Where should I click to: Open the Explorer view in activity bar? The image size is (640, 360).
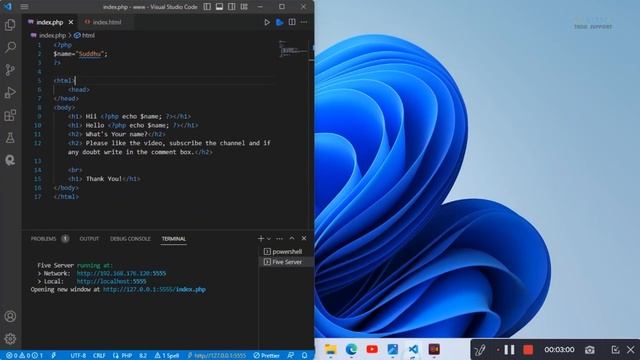coord(10,25)
